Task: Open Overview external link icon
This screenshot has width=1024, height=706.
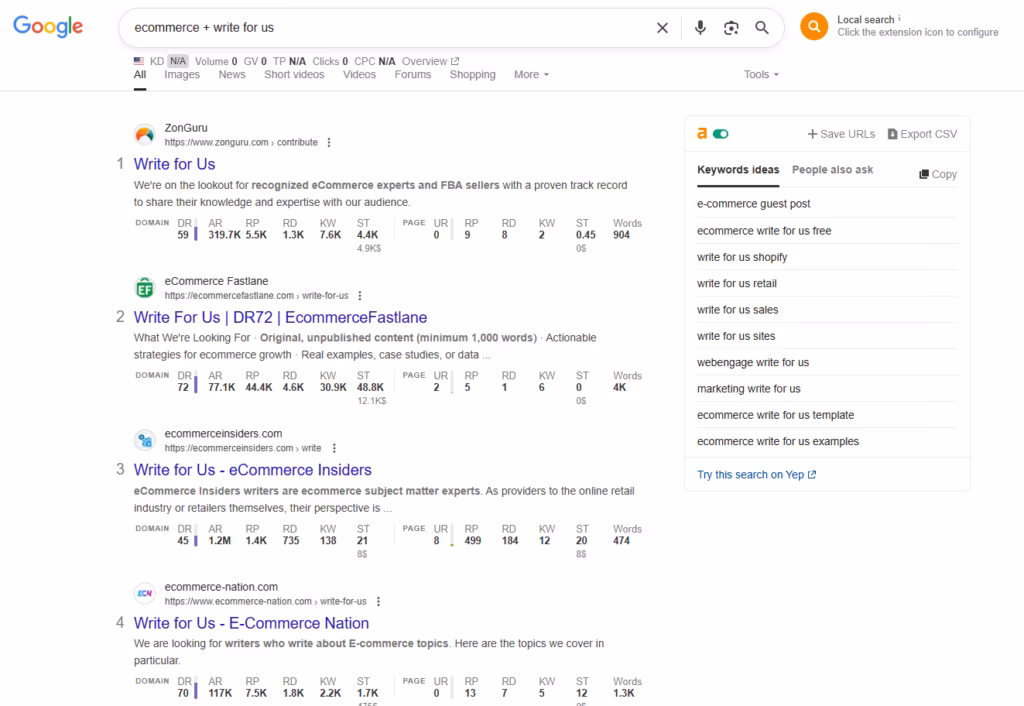Action: (455, 61)
